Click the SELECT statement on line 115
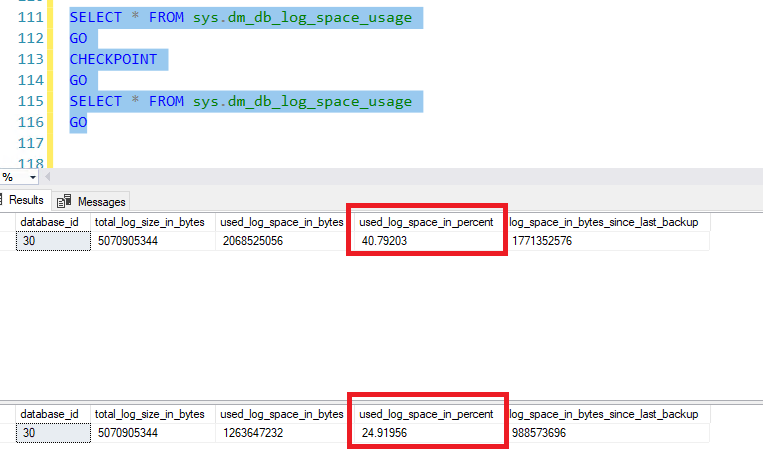The image size is (763, 465). [241, 101]
